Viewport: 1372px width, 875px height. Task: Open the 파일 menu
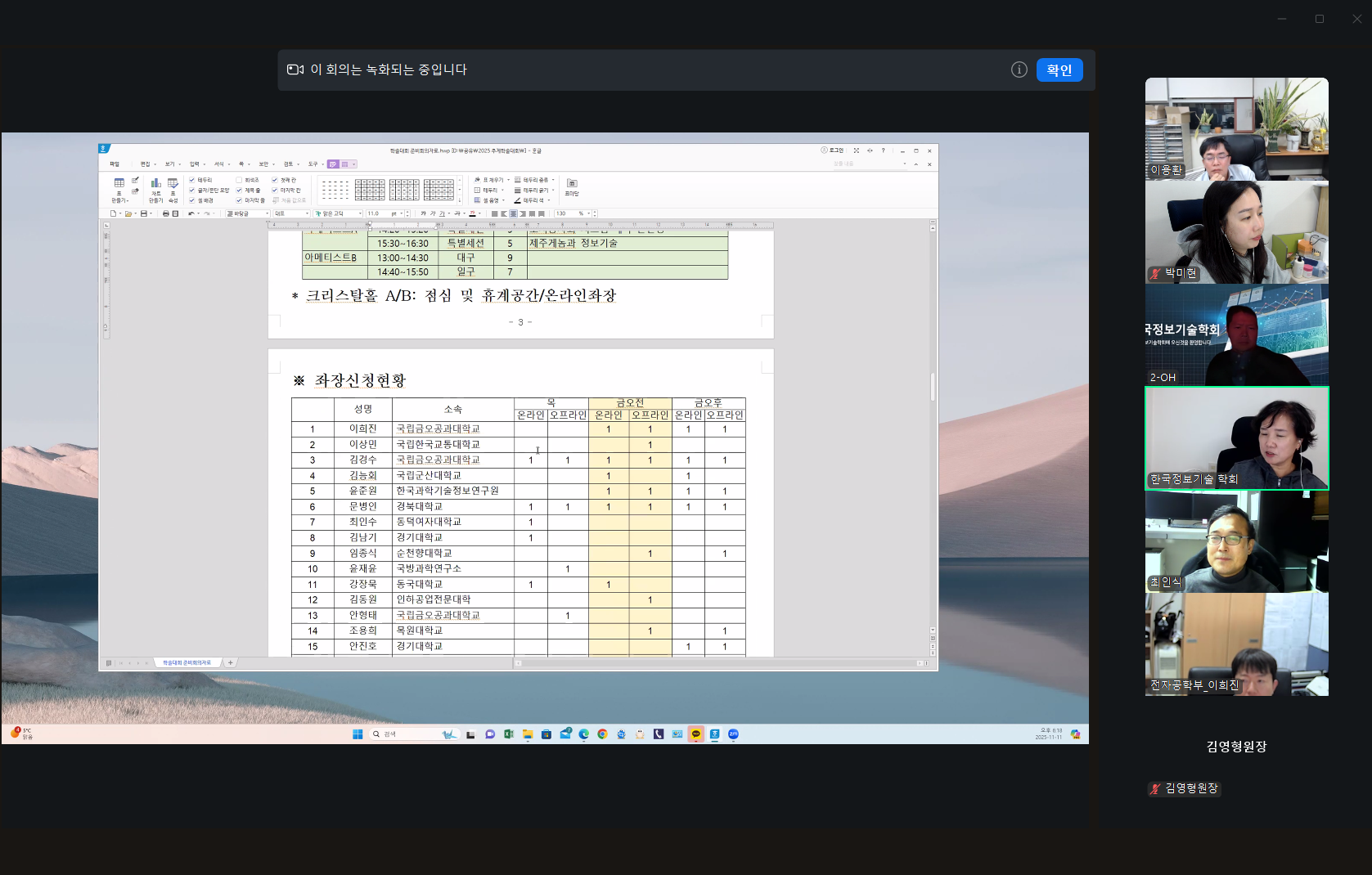click(115, 164)
